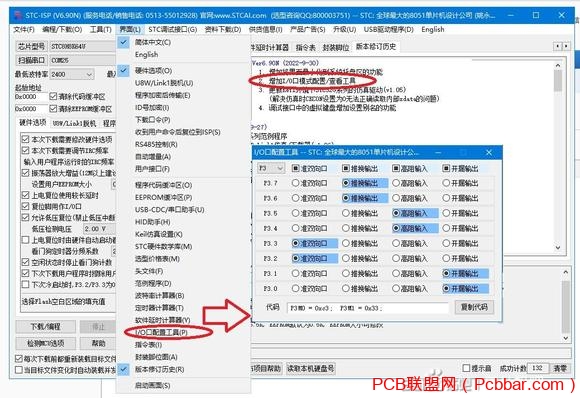
Task: Click the lower log panel scroll-down arrow
Action: (566, 338)
